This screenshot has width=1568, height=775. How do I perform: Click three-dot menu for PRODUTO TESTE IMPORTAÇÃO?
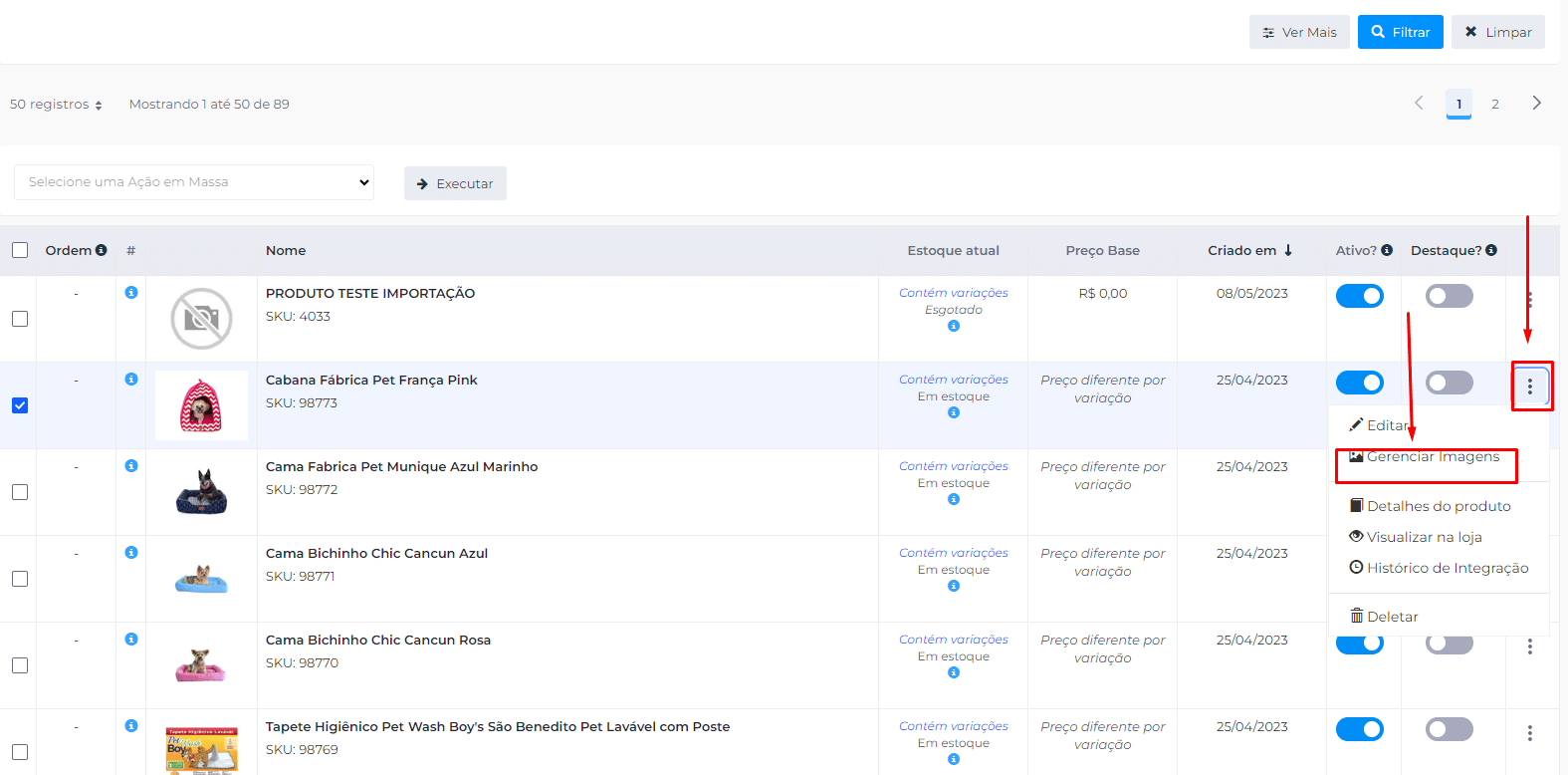(1530, 299)
